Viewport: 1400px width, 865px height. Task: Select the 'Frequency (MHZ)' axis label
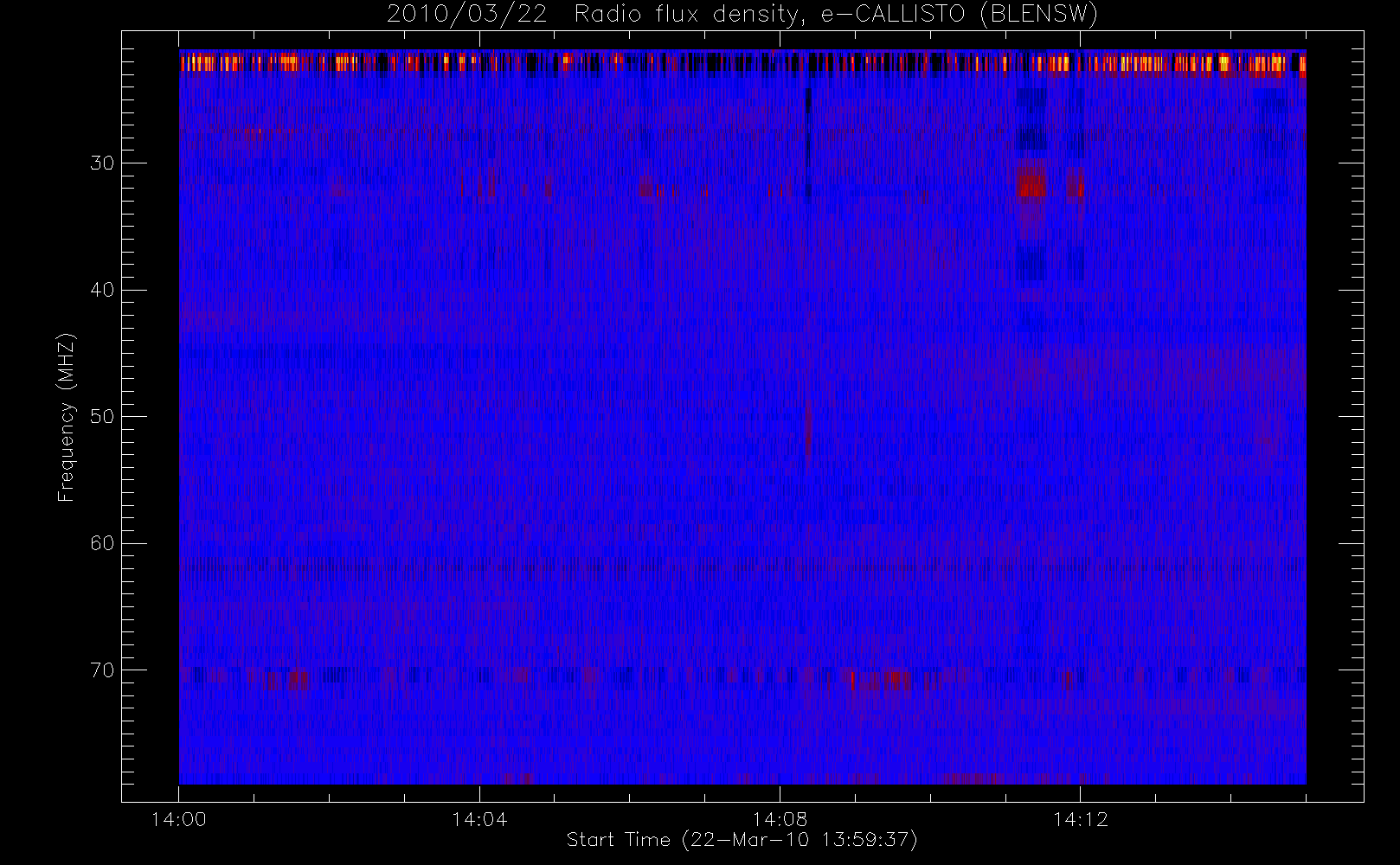[67, 417]
